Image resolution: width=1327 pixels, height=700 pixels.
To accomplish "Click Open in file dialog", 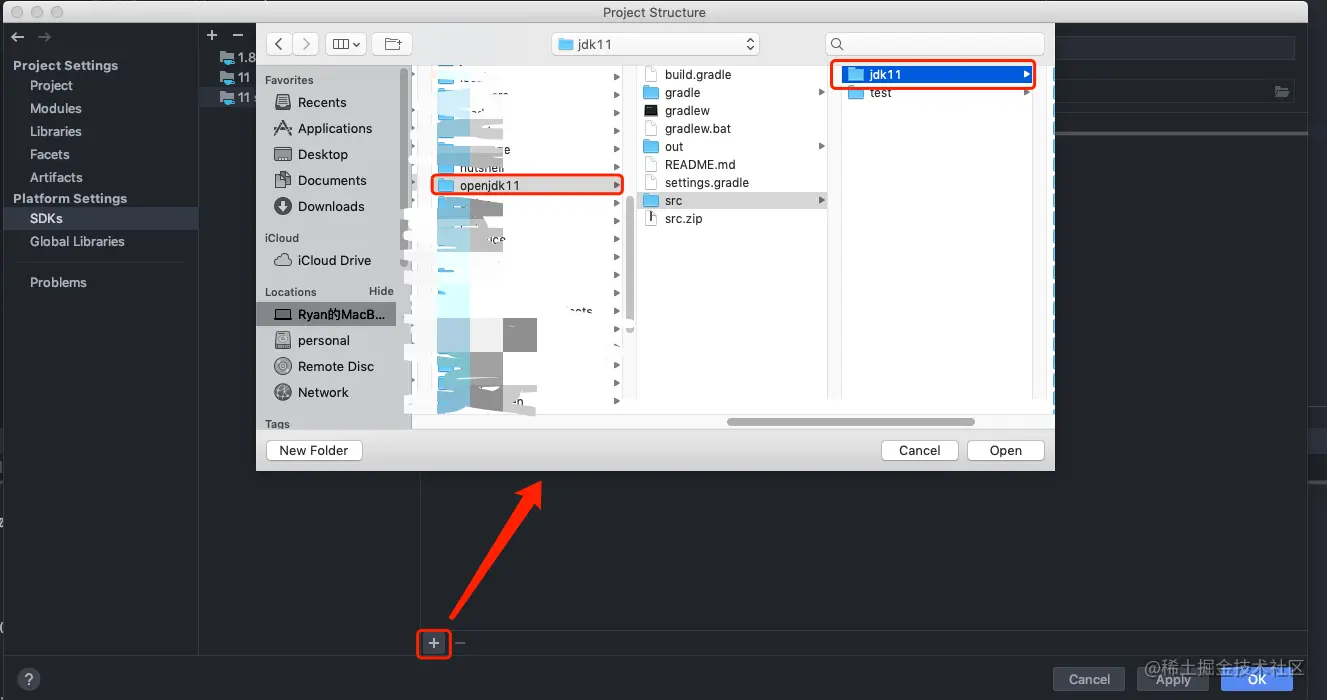I will pyautogui.click(x=1005, y=450).
